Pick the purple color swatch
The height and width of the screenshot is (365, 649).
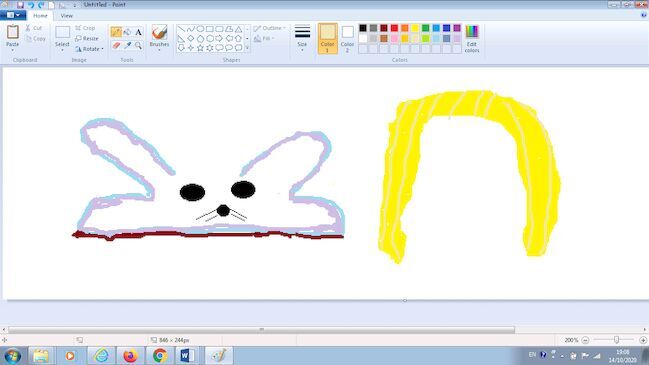pyautogui.click(x=457, y=28)
